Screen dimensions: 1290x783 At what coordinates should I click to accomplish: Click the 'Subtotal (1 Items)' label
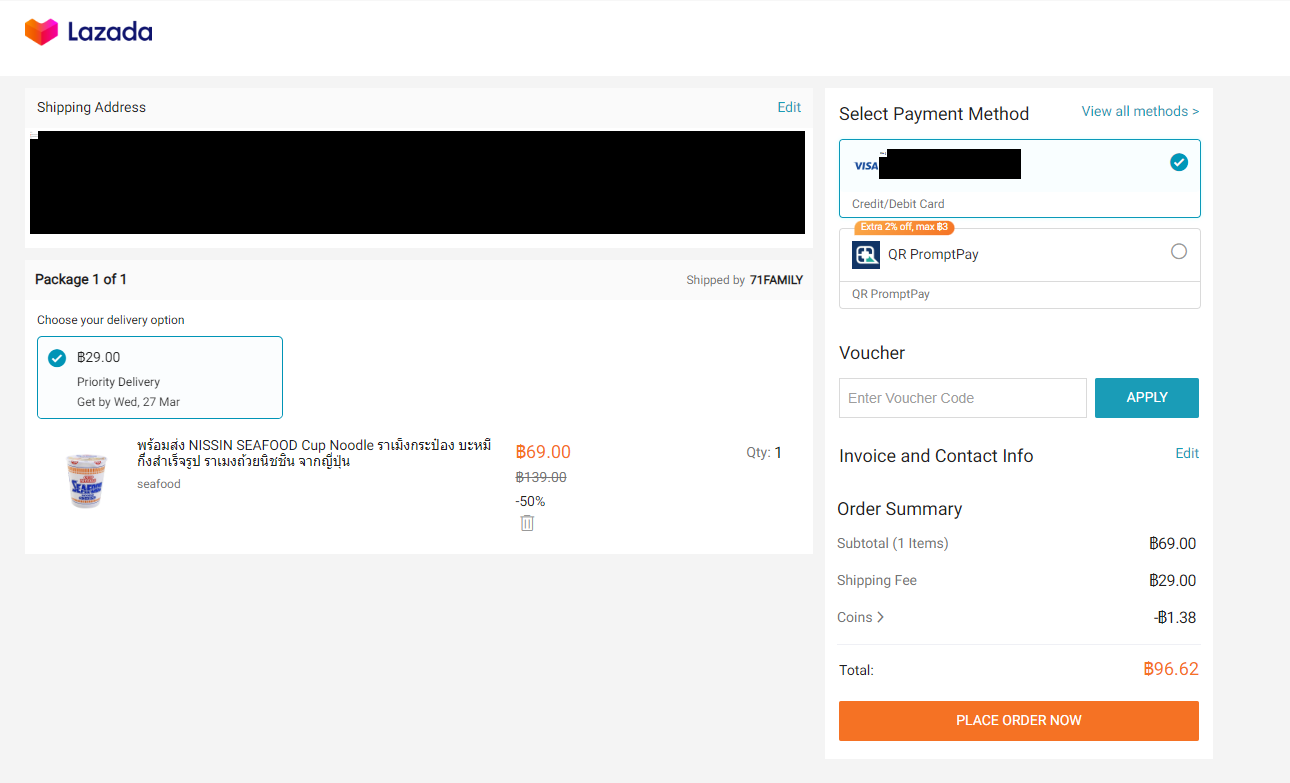pos(893,543)
